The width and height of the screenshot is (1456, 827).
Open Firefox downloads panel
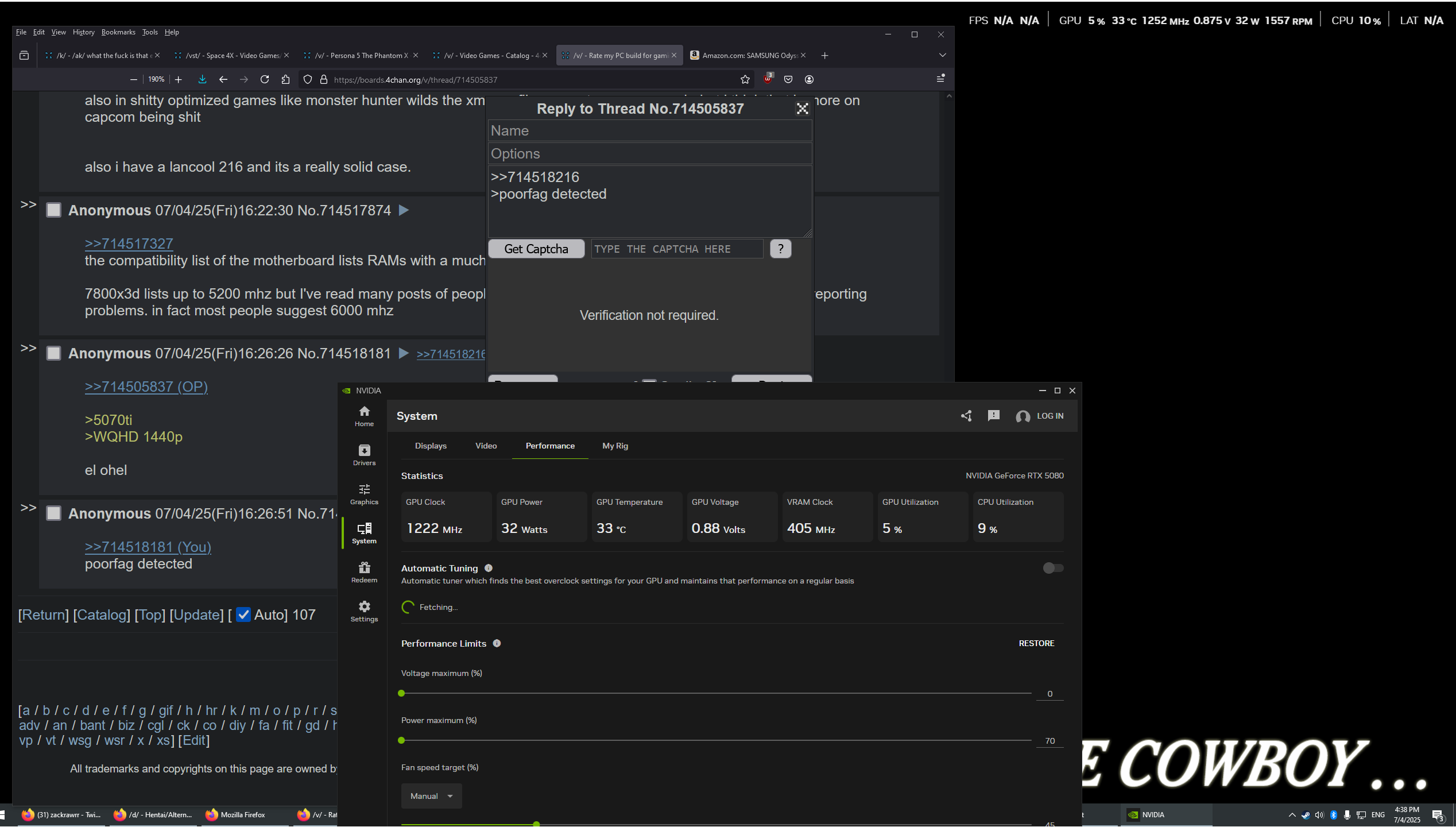coord(202,79)
